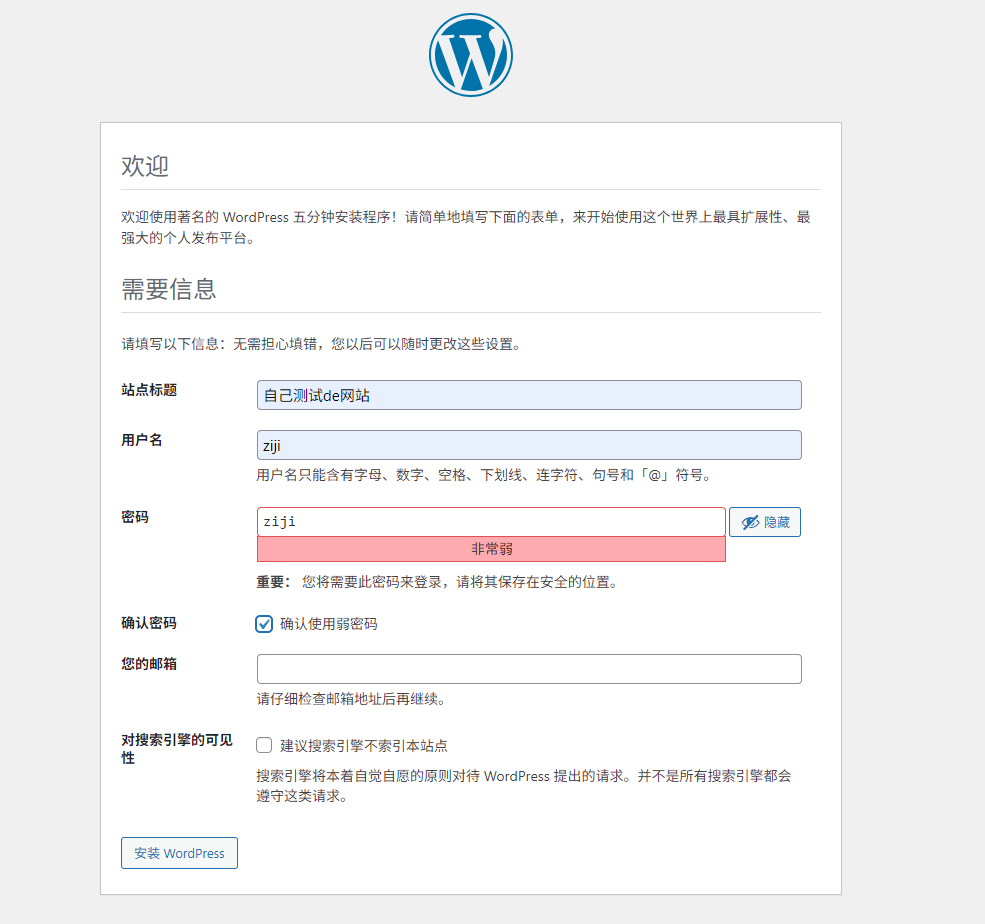Screen dimensions: 985x924
Task: Focus the 用户名 input field
Action: click(x=529, y=445)
